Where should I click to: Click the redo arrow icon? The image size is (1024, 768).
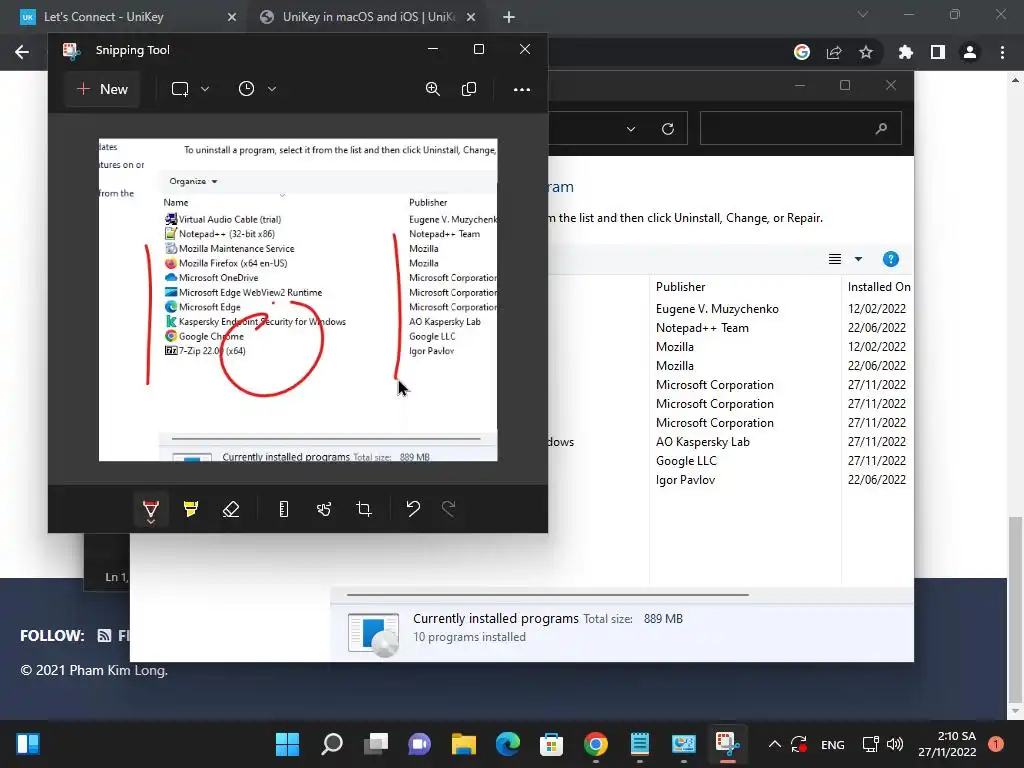click(449, 508)
